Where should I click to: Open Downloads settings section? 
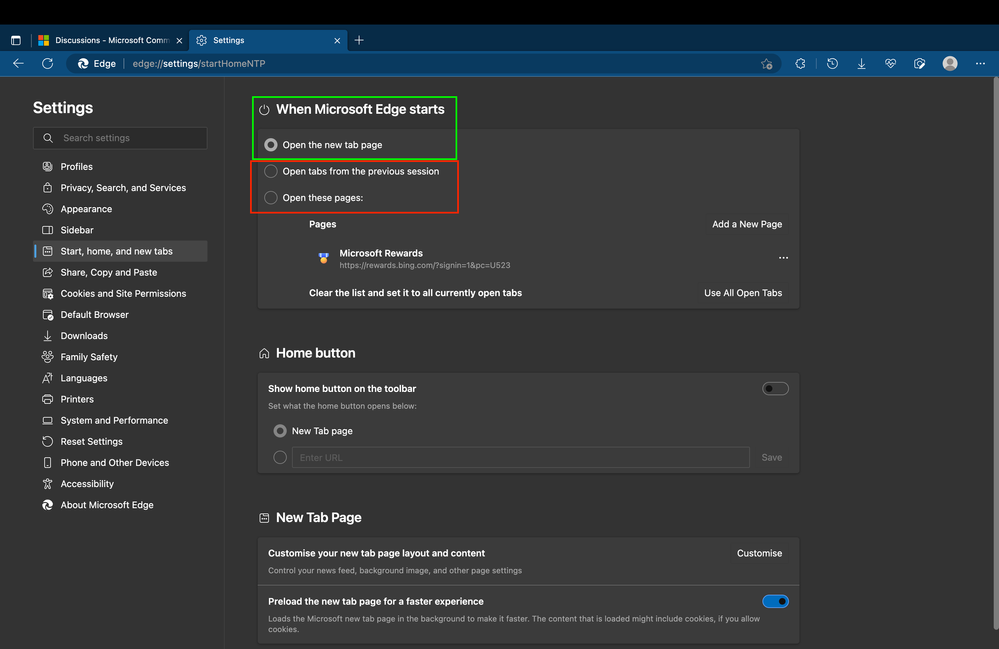click(120, 336)
